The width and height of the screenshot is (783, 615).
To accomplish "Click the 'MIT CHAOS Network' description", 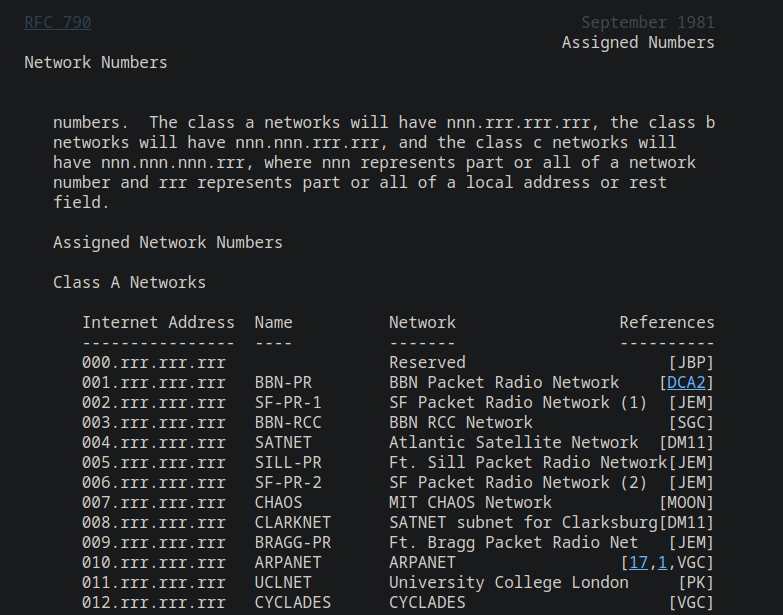I will 470,502.
